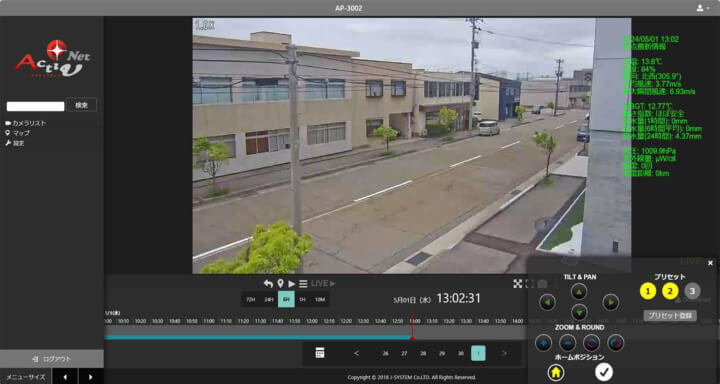Click in the search input field
The image size is (720, 384).
pyautogui.click(x=35, y=107)
